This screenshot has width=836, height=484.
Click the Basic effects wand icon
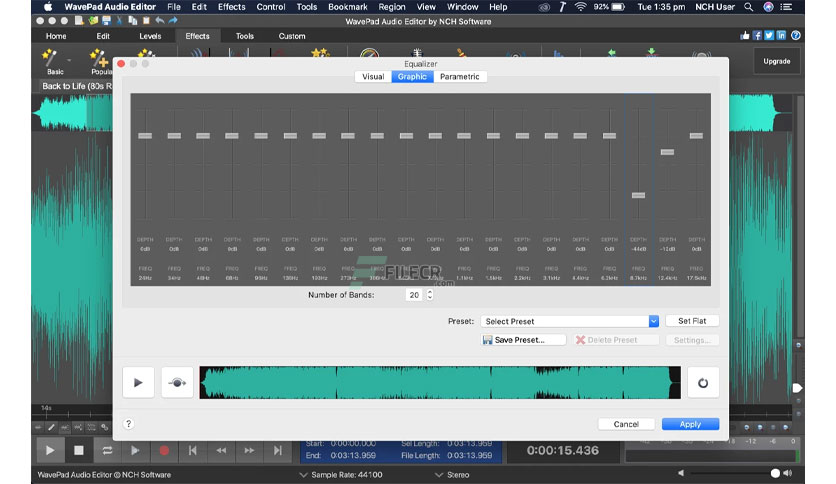[x=49, y=57]
